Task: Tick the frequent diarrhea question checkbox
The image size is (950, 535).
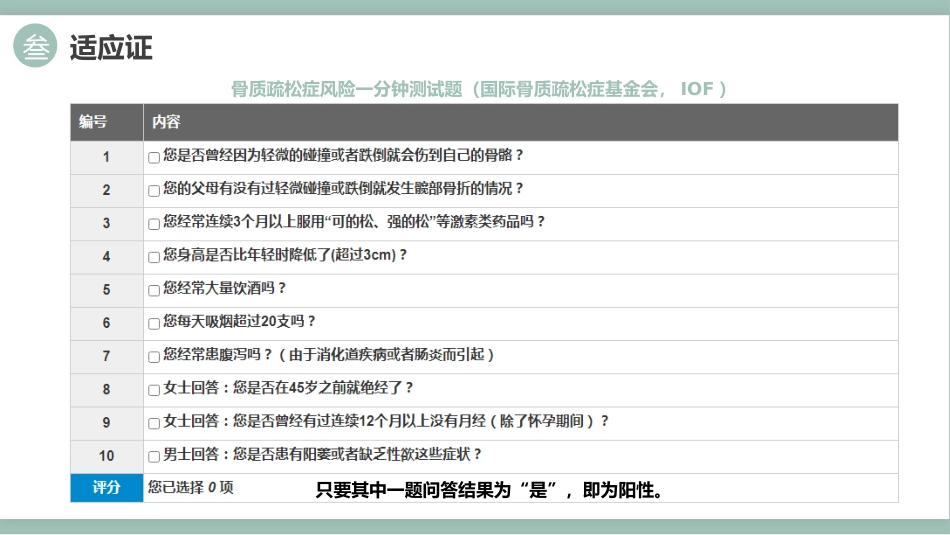Action: coord(154,357)
